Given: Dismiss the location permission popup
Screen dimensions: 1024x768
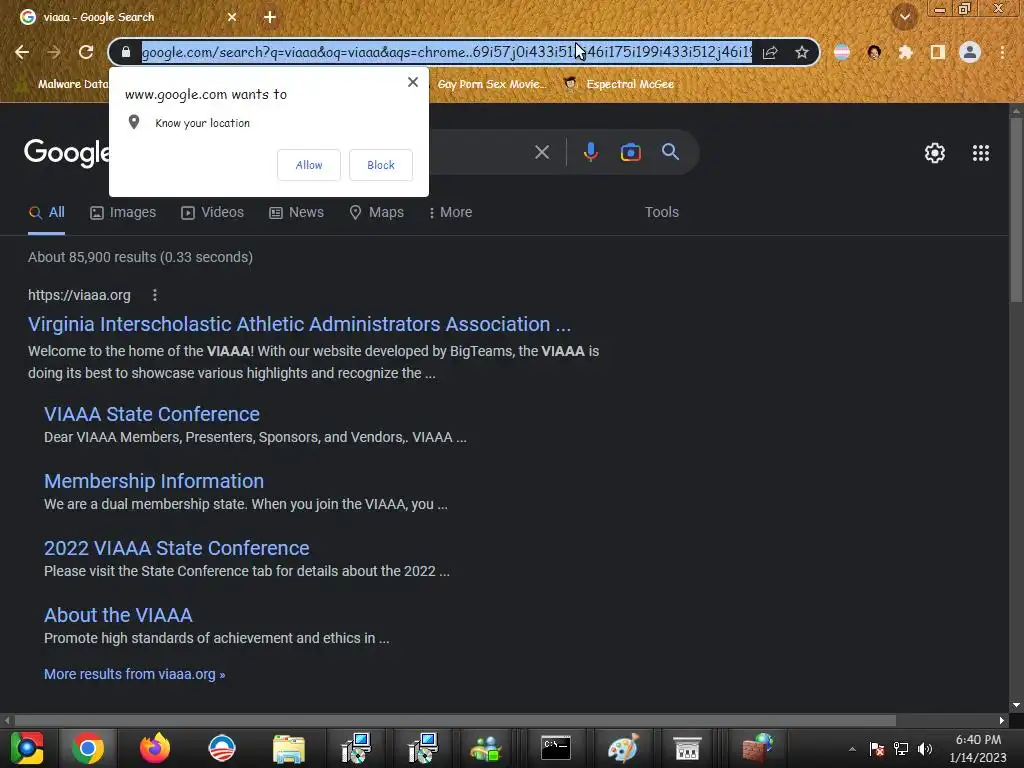Looking at the screenshot, I should tap(413, 82).
